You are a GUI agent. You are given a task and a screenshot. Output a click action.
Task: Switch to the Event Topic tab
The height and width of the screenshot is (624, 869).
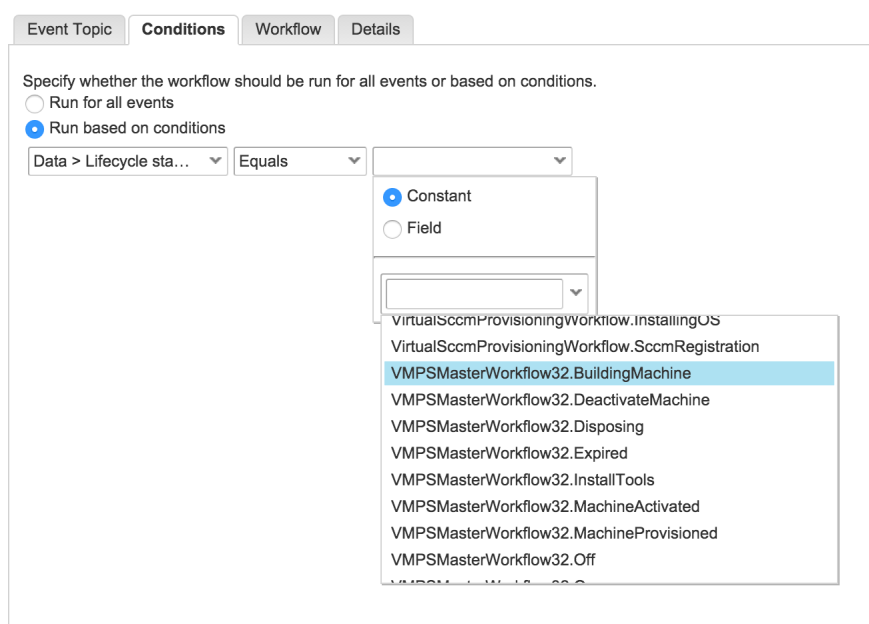pyautogui.click(x=68, y=30)
